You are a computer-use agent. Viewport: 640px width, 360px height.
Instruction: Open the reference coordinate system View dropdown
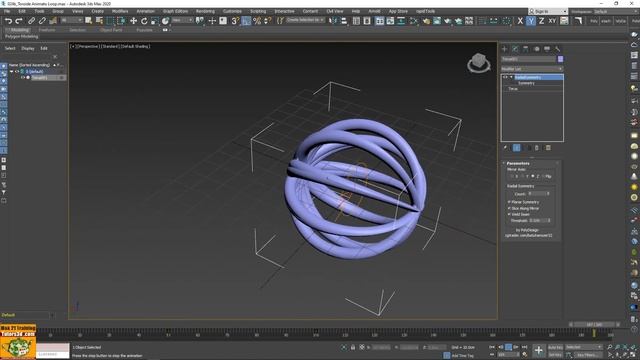pos(182,20)
